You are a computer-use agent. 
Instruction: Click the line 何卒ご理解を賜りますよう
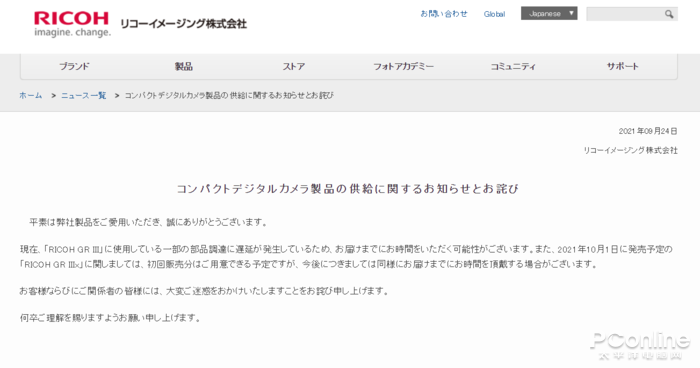tap(111, 318)
